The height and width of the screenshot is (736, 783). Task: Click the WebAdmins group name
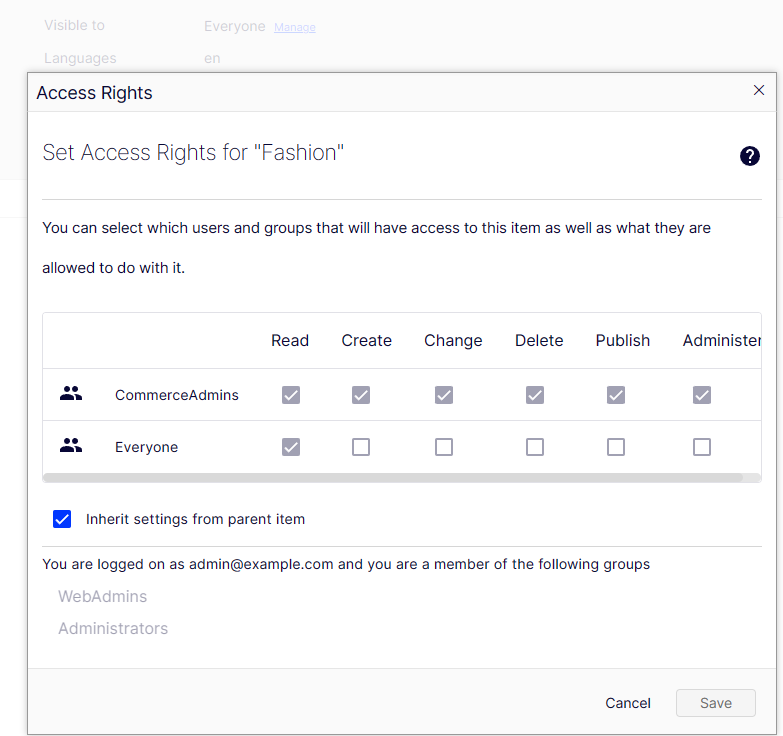[x=102, y=596]
